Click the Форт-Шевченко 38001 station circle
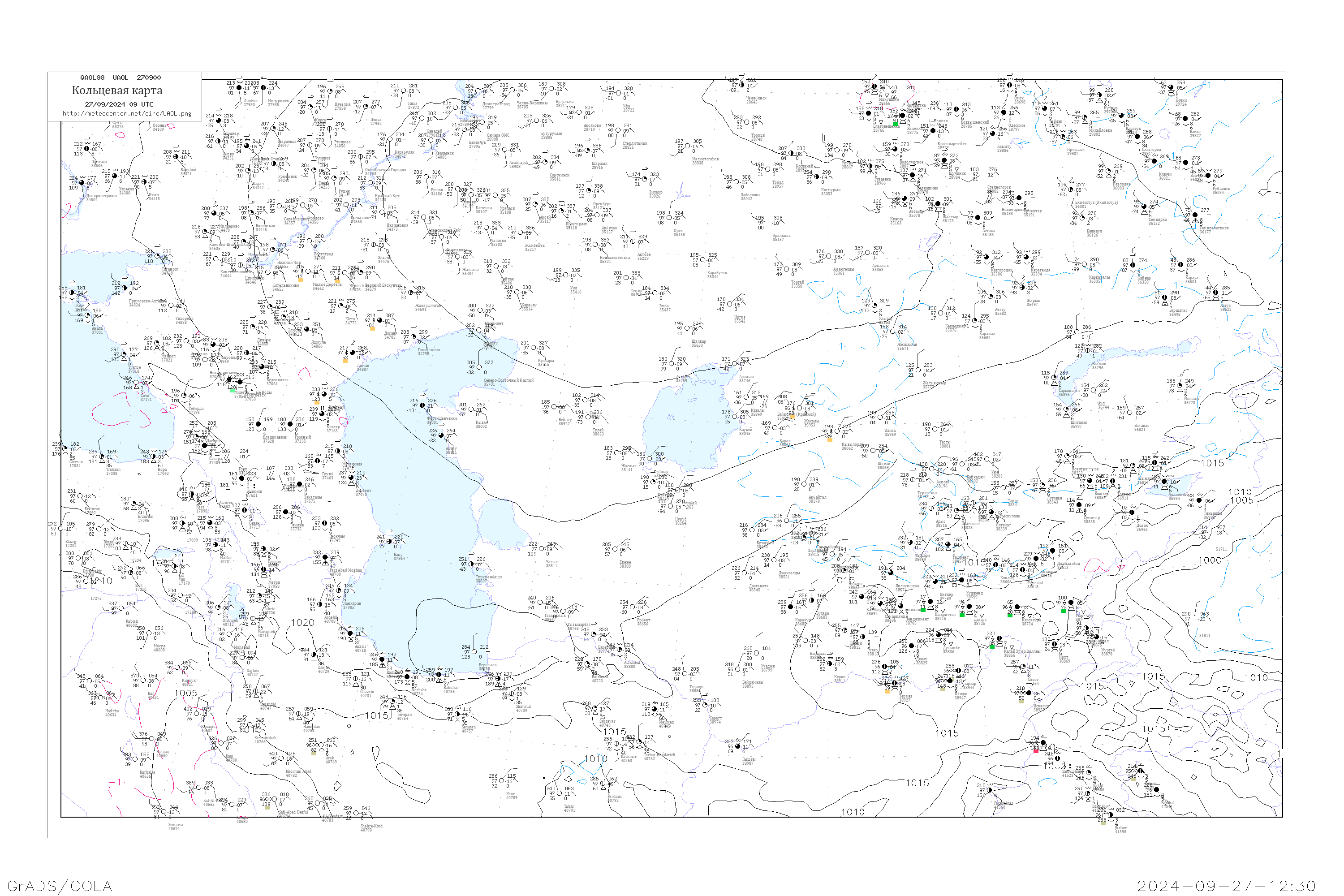The image size is (1344, 896). 422,406
